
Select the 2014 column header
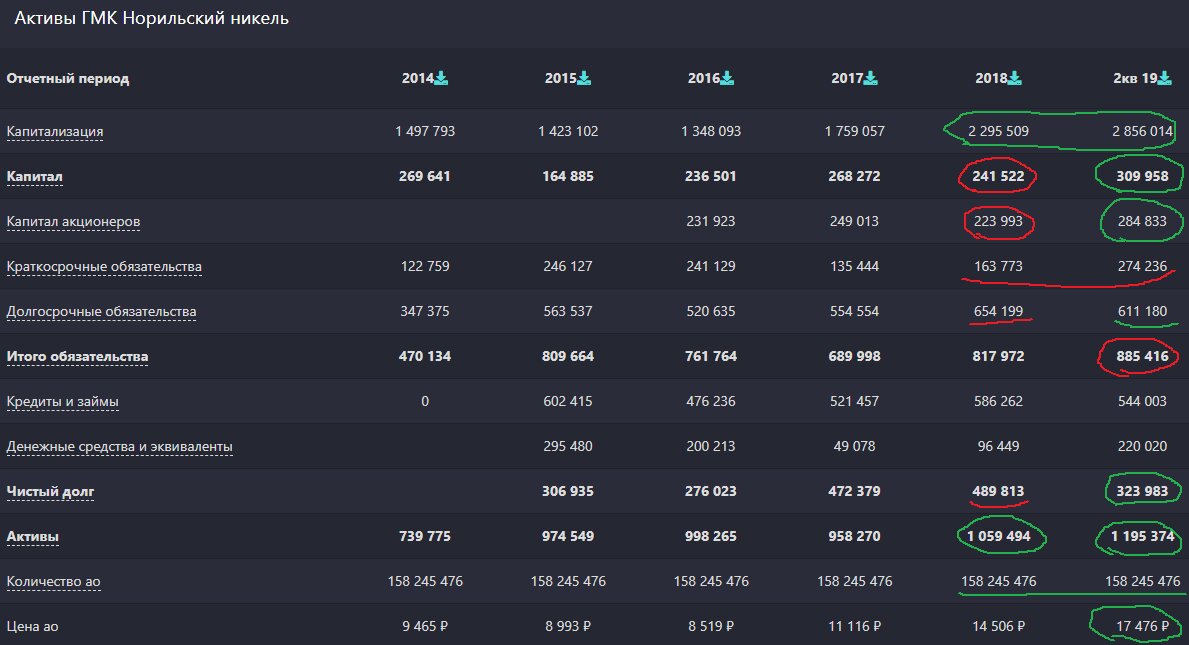click(418, 78)
